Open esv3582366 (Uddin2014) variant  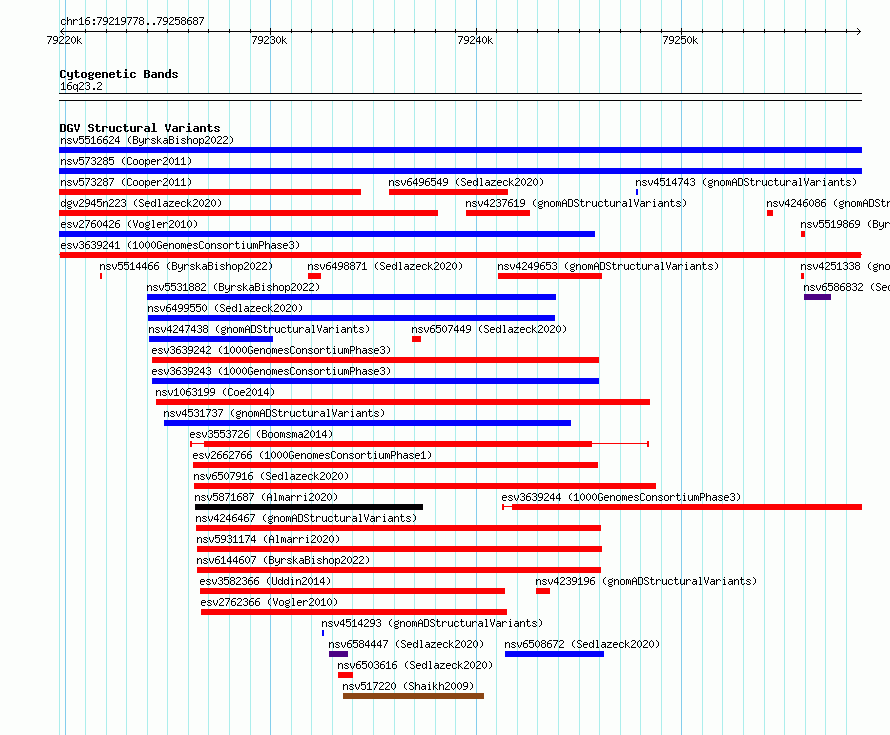click(265, 581)
